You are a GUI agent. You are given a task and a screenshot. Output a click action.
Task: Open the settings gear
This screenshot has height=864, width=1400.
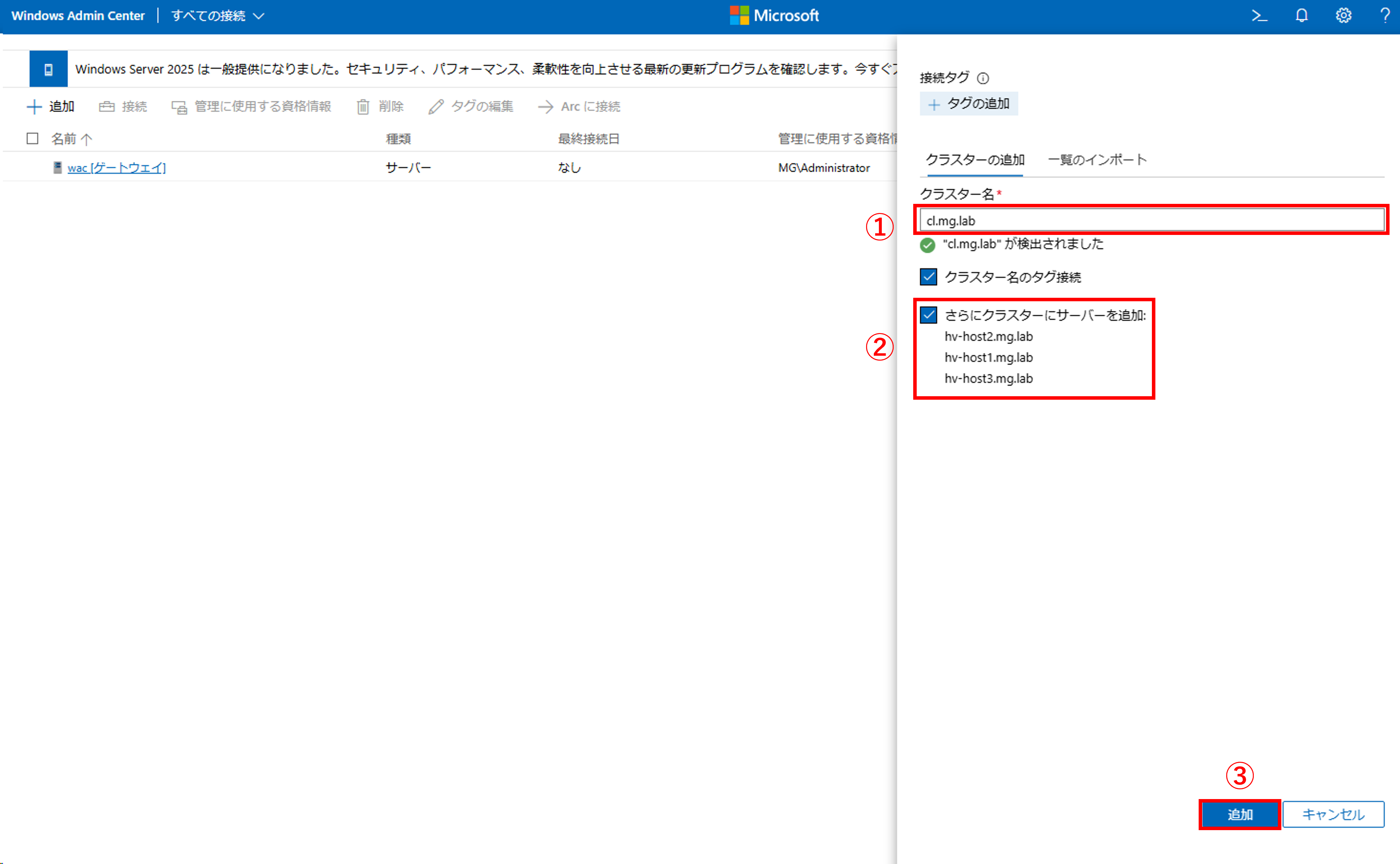click(1343, 15)
